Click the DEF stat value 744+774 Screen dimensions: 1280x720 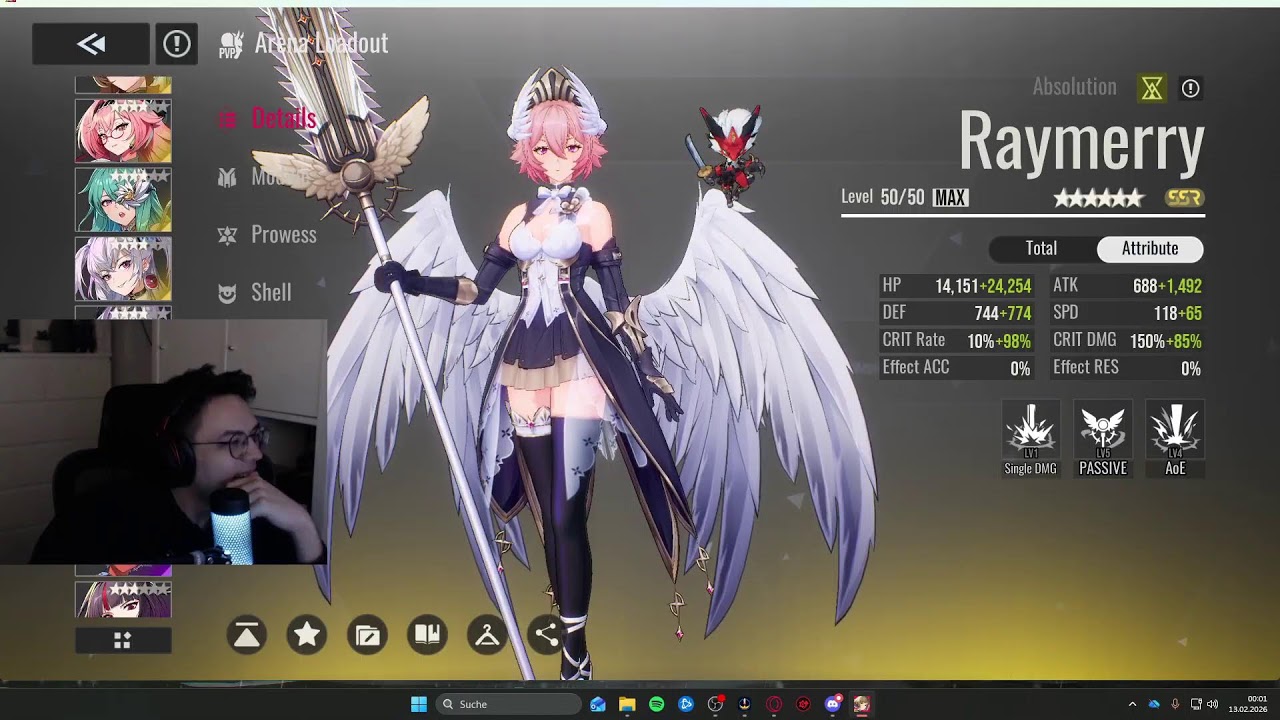point(1002,313)
